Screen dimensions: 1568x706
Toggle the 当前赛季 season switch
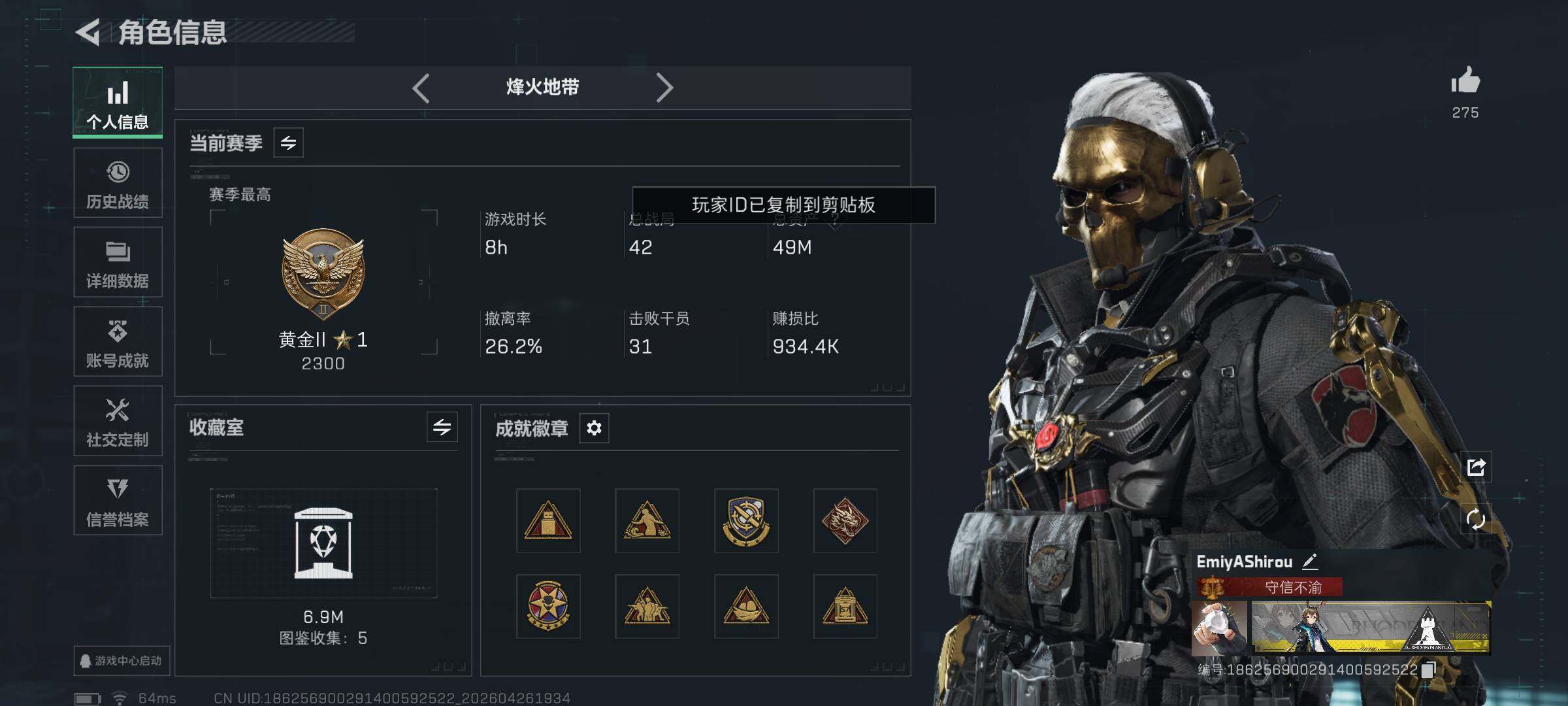(288, 143)
